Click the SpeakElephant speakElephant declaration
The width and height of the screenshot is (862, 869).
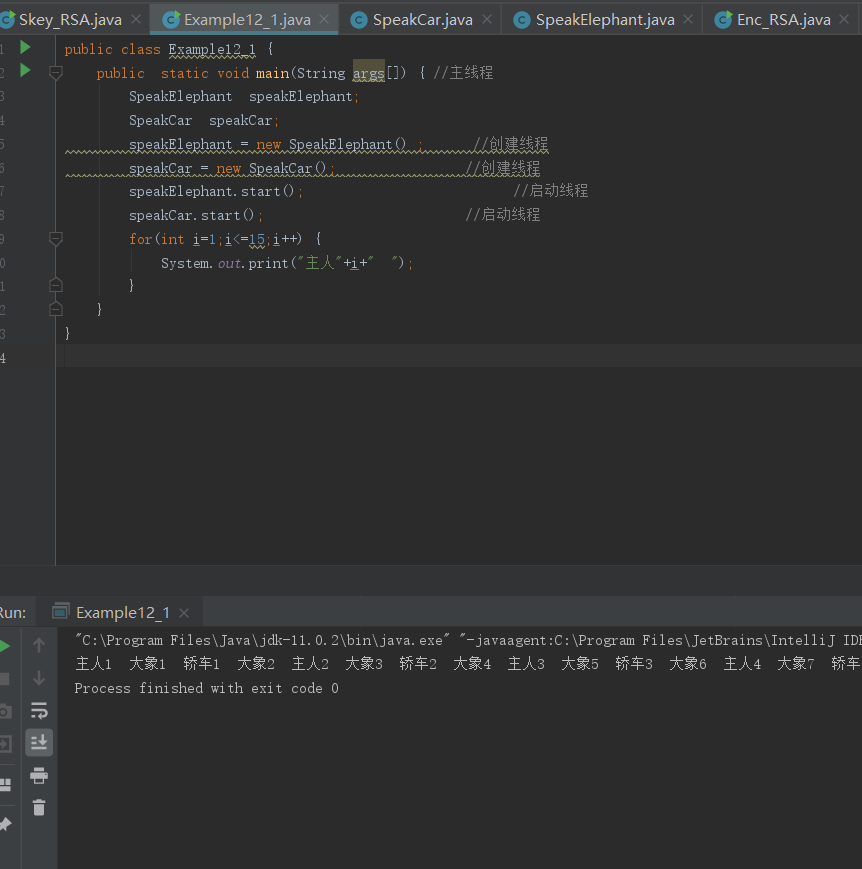pyautogui.click(x=244, y=96)
